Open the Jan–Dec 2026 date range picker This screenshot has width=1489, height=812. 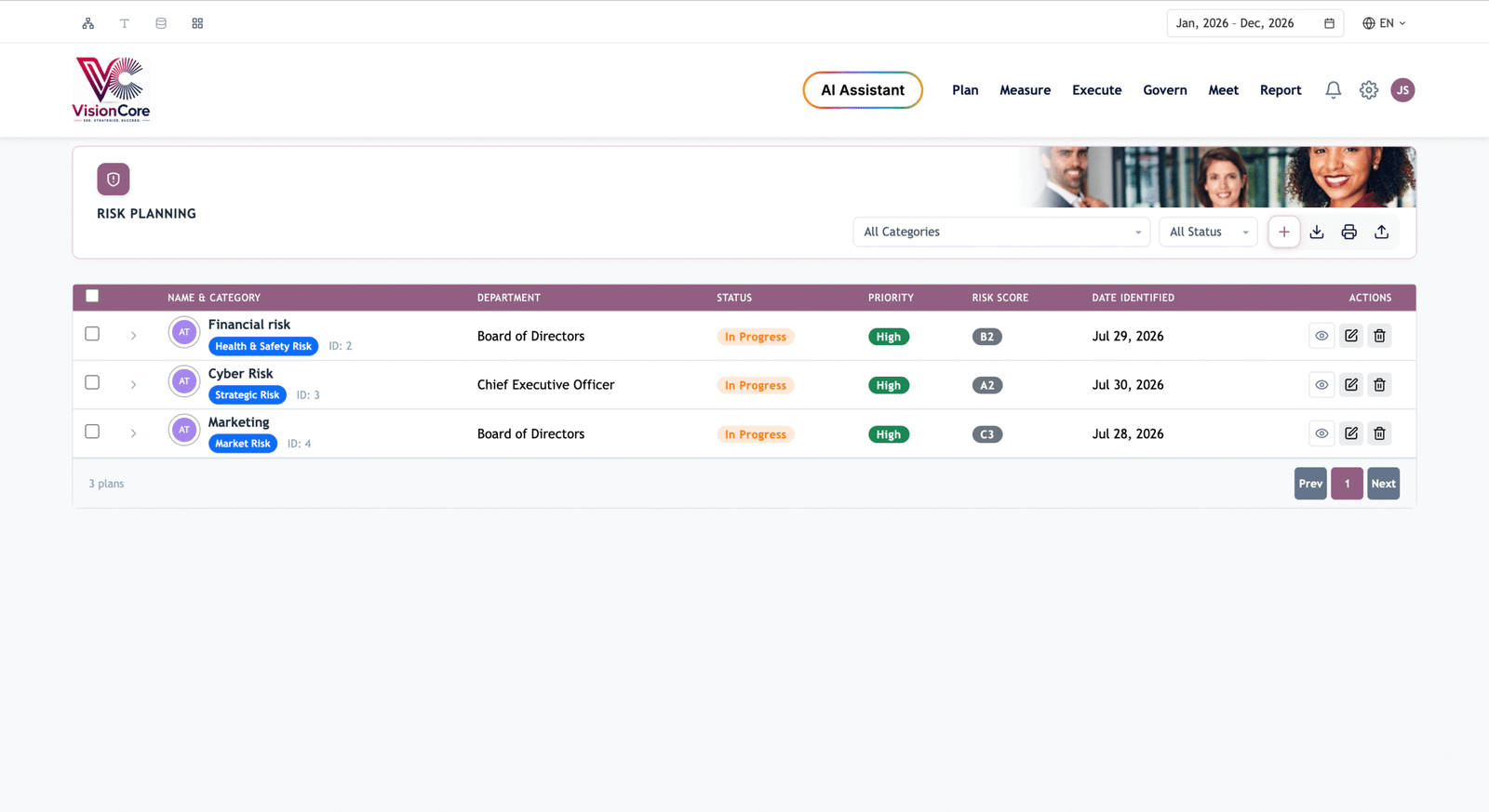coord(1254,23)
